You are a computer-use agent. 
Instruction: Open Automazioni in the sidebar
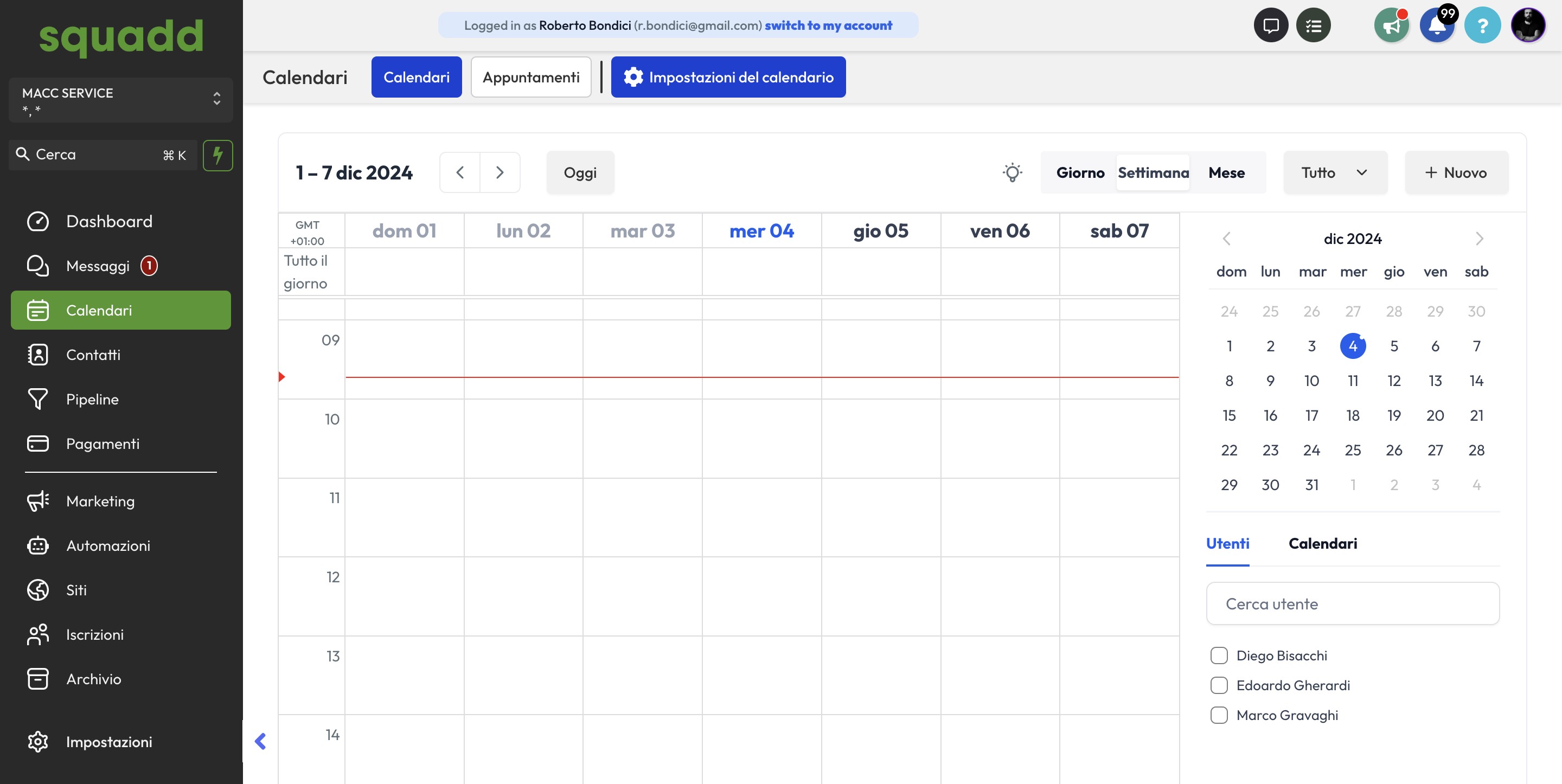pos(108,545)
